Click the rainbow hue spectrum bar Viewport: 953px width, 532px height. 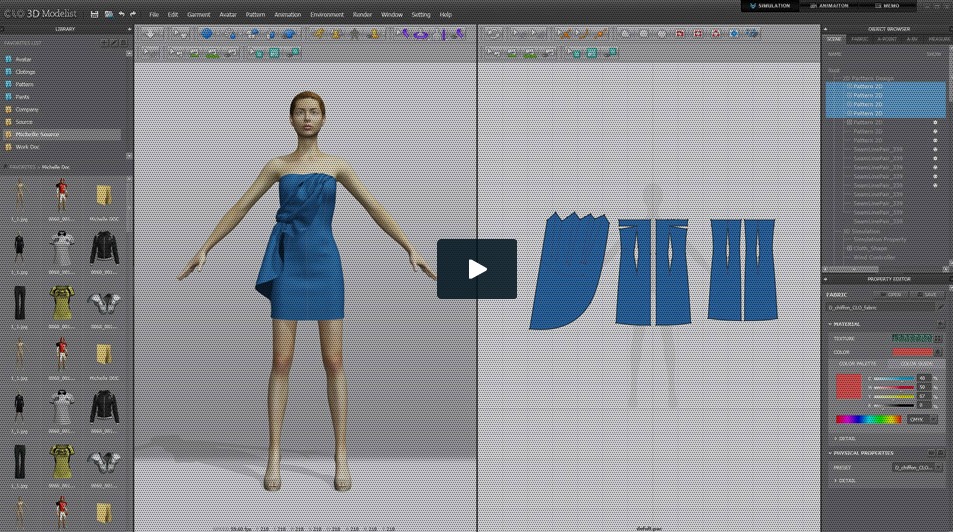(x=868, y=419)
